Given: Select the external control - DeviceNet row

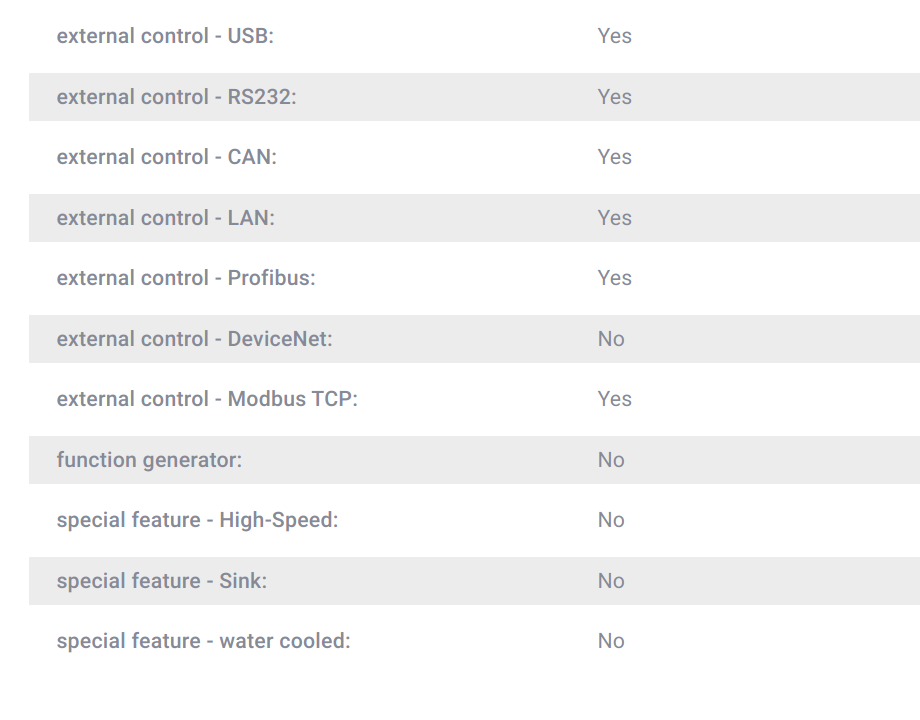Looking at the screenshot, I should 474,339.
